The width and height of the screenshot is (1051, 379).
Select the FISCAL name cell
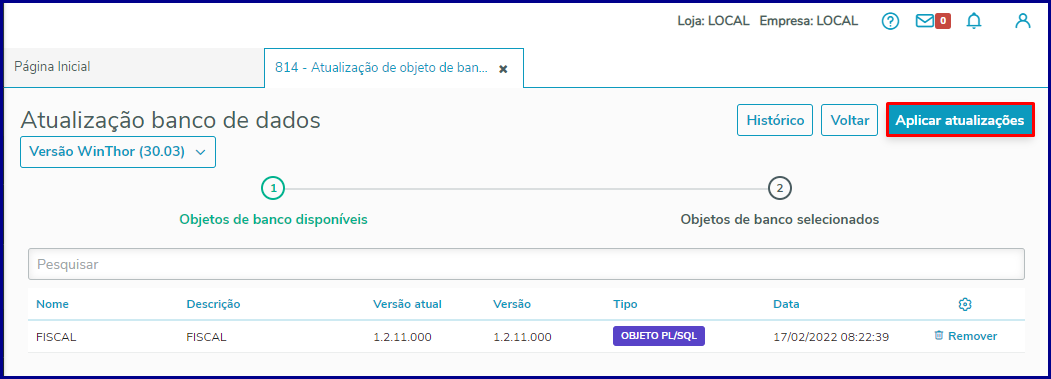[x=56, y=337]
